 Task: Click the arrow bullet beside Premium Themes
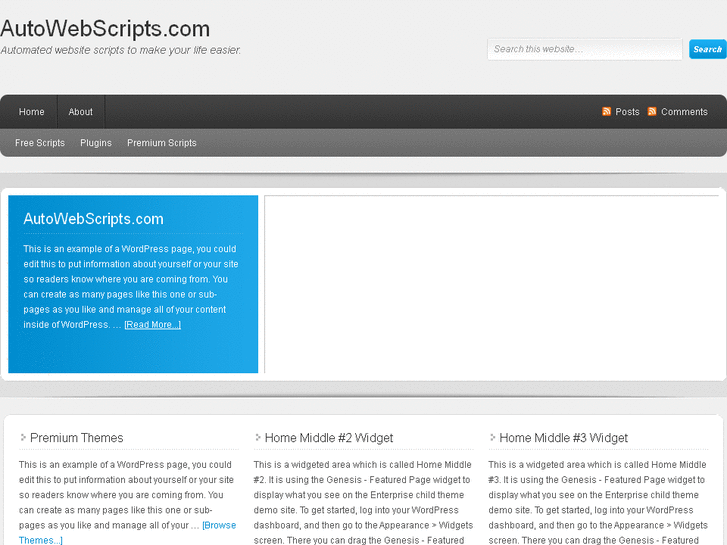pyautogui.click(x=23, y=437)
